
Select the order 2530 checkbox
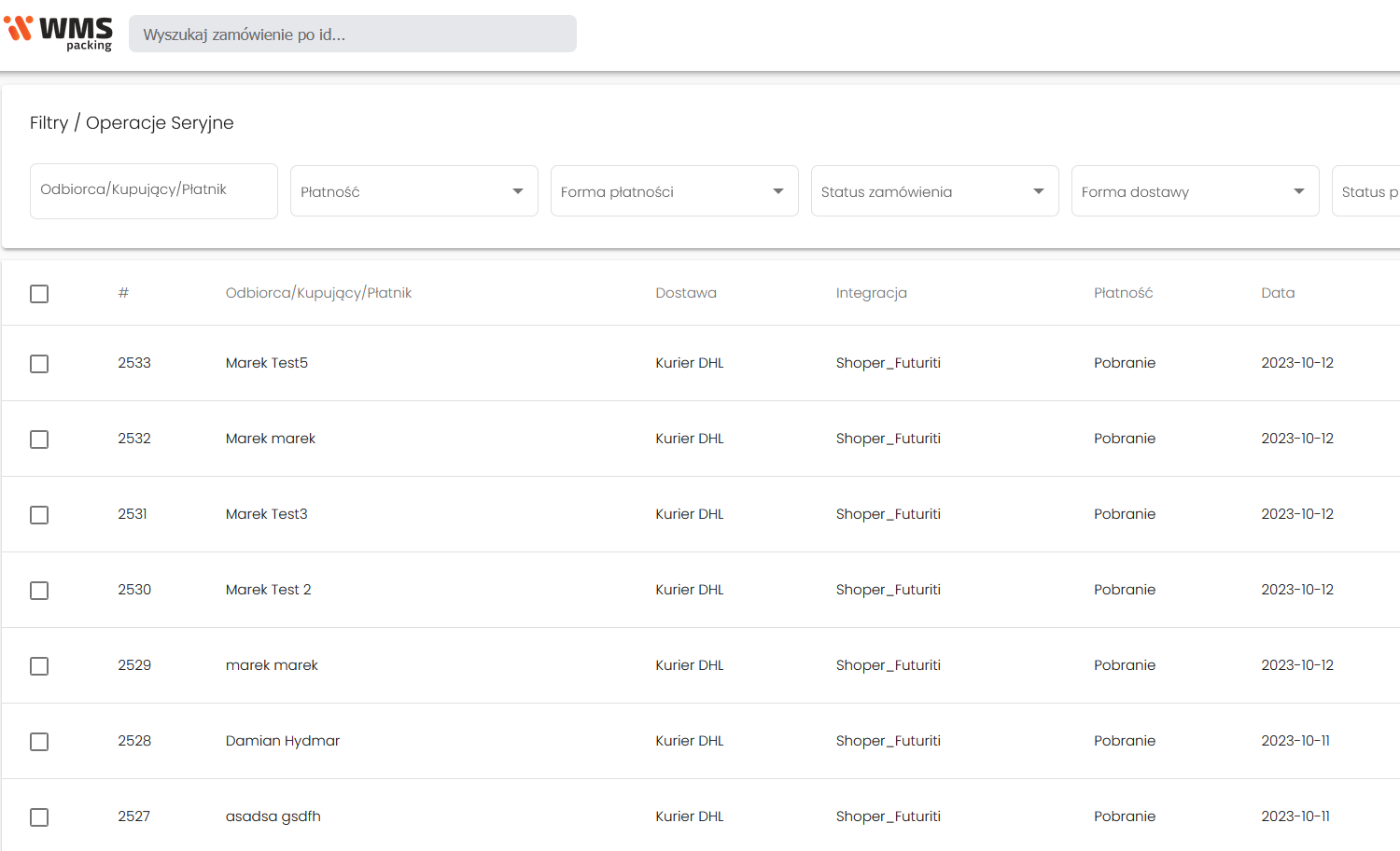coord(39,591)
